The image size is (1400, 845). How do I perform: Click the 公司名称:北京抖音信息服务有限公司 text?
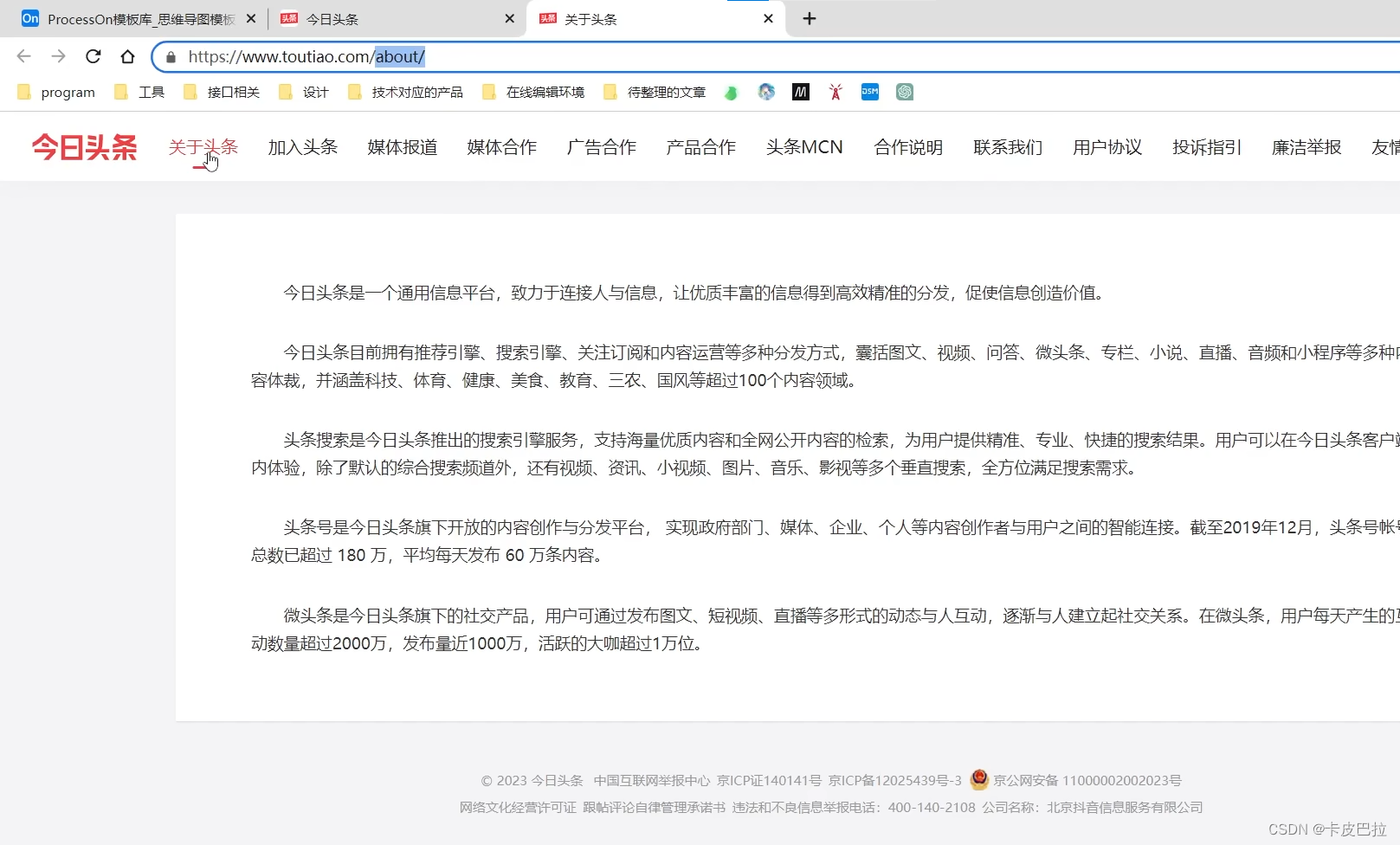click(1093, 808)
